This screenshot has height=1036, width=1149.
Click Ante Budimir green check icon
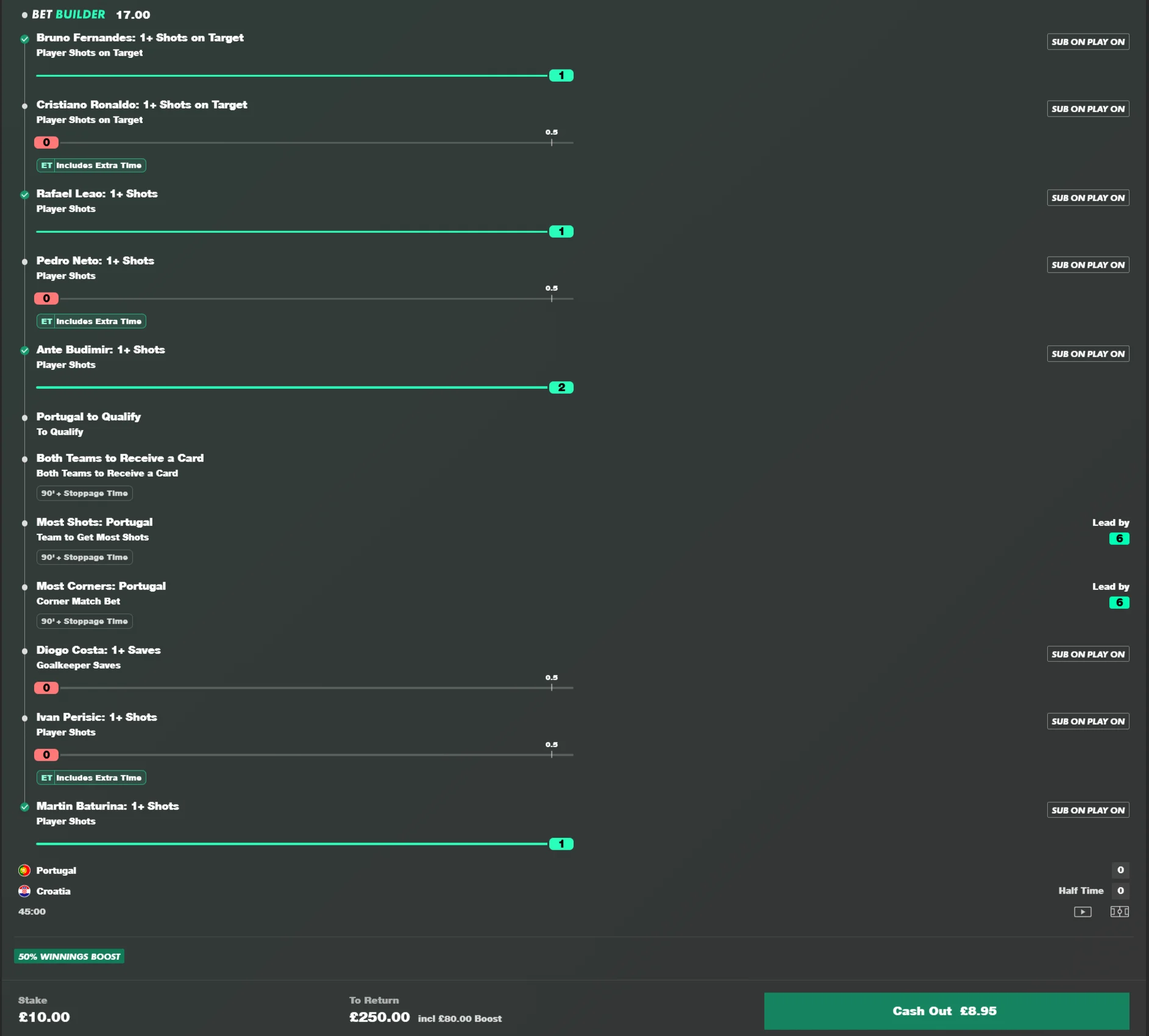tap(24, 350)
